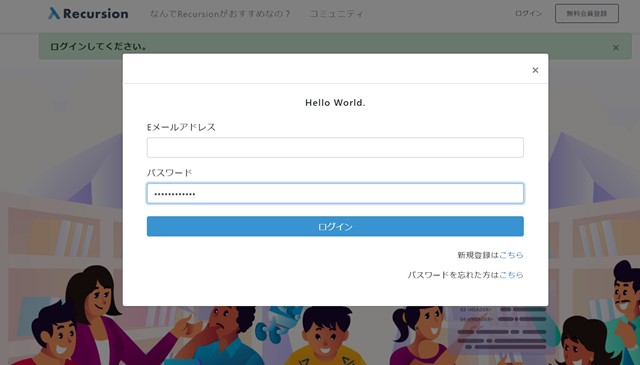Click the 無料会員登録 button
This screenshot has width=640, height=365.
pyautogui.click(x=587, y=13)
